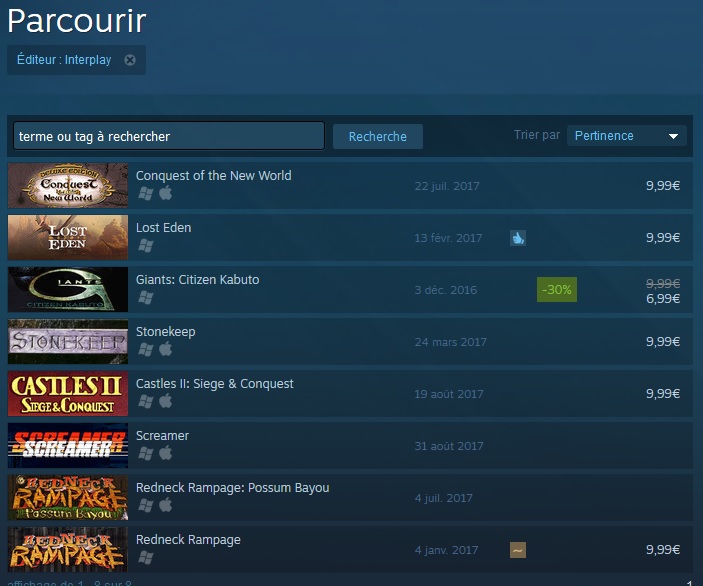Click the Mac icon under Screamer
This screenshot has height=586, width=703.
(165, 453)
